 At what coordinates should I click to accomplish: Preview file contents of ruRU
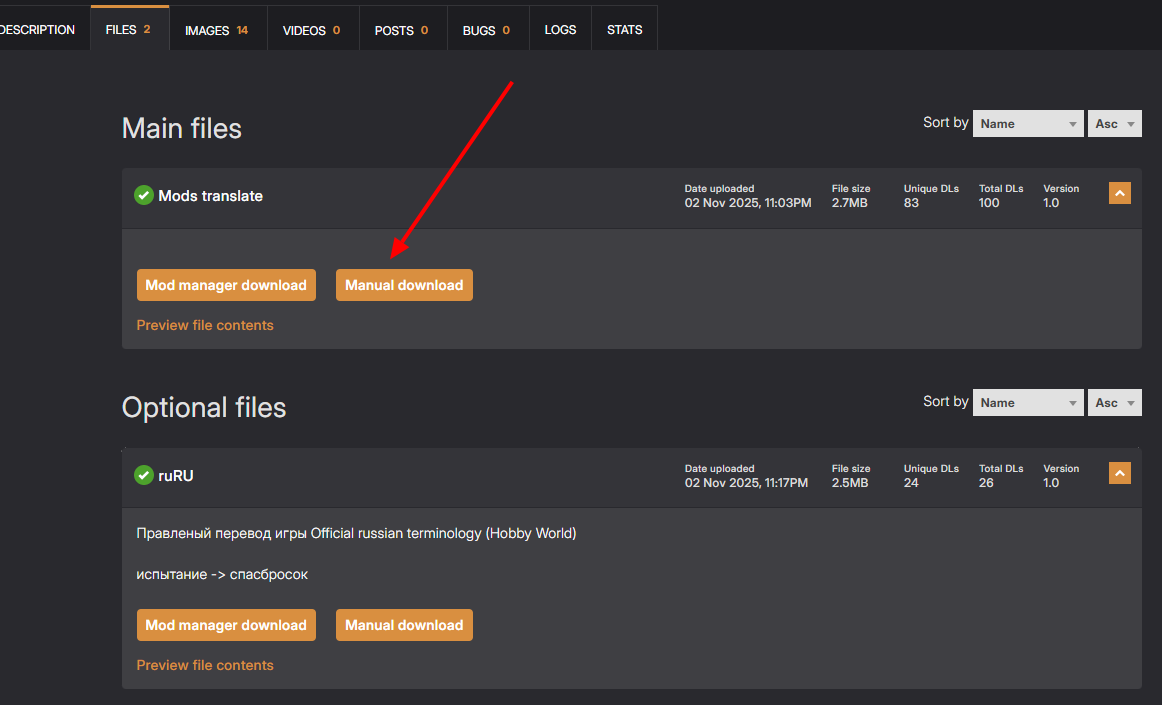pos(205,665)
